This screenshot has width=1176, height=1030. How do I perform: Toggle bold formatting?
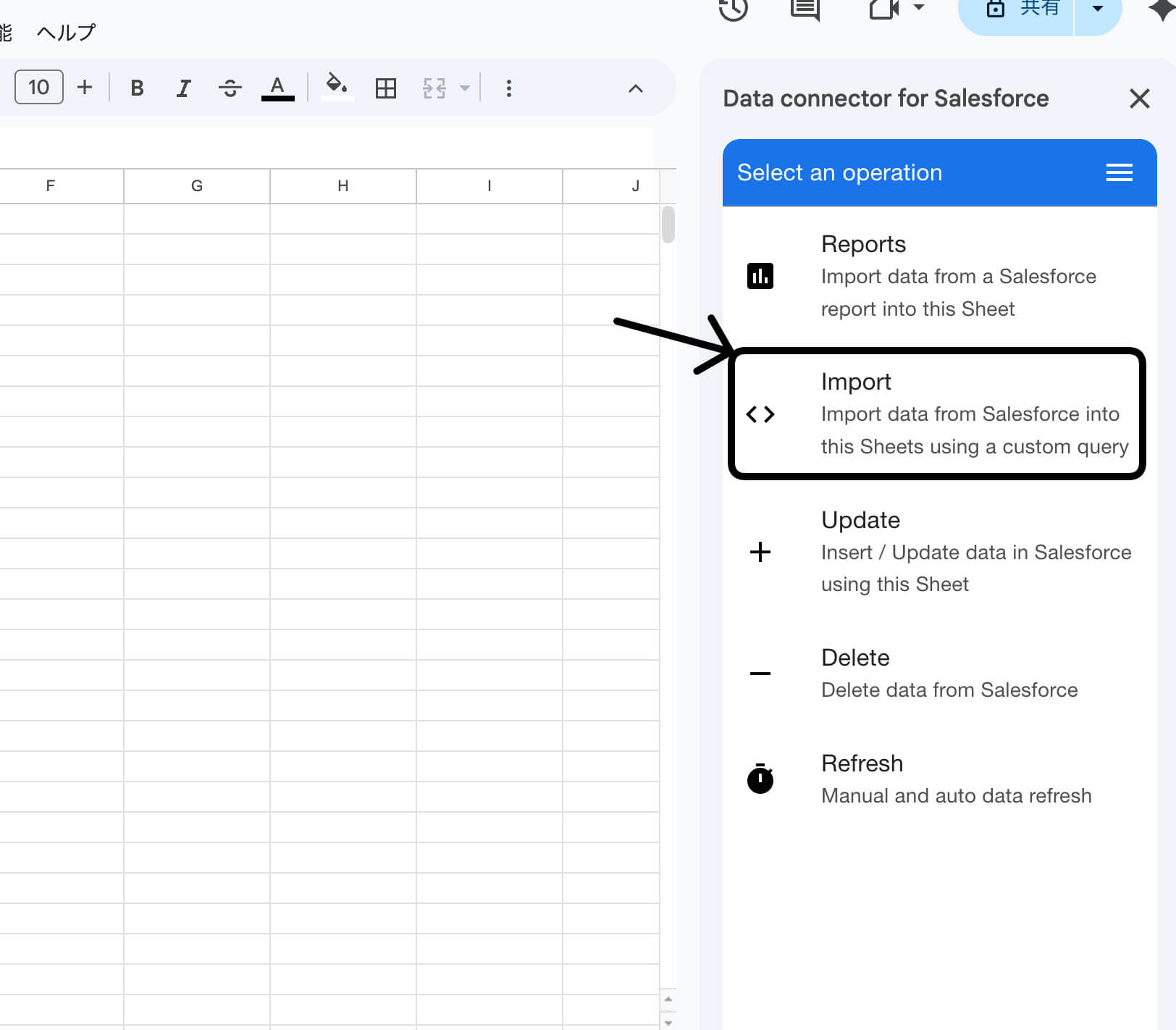point(137,88)
